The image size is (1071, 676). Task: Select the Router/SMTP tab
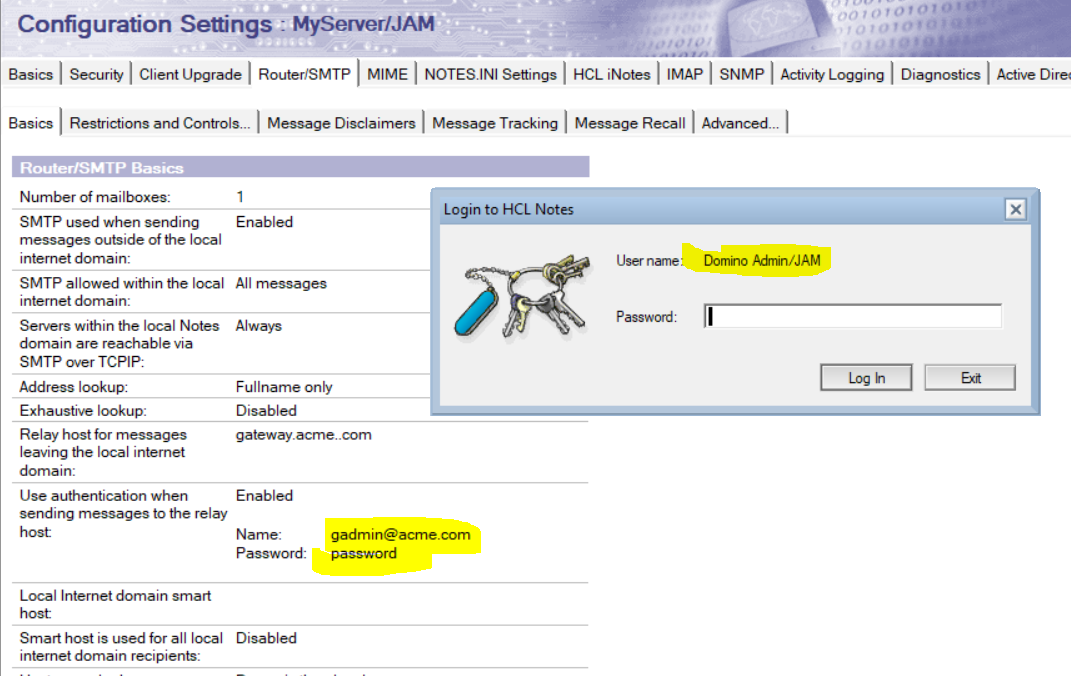click(x=304, y=74)
